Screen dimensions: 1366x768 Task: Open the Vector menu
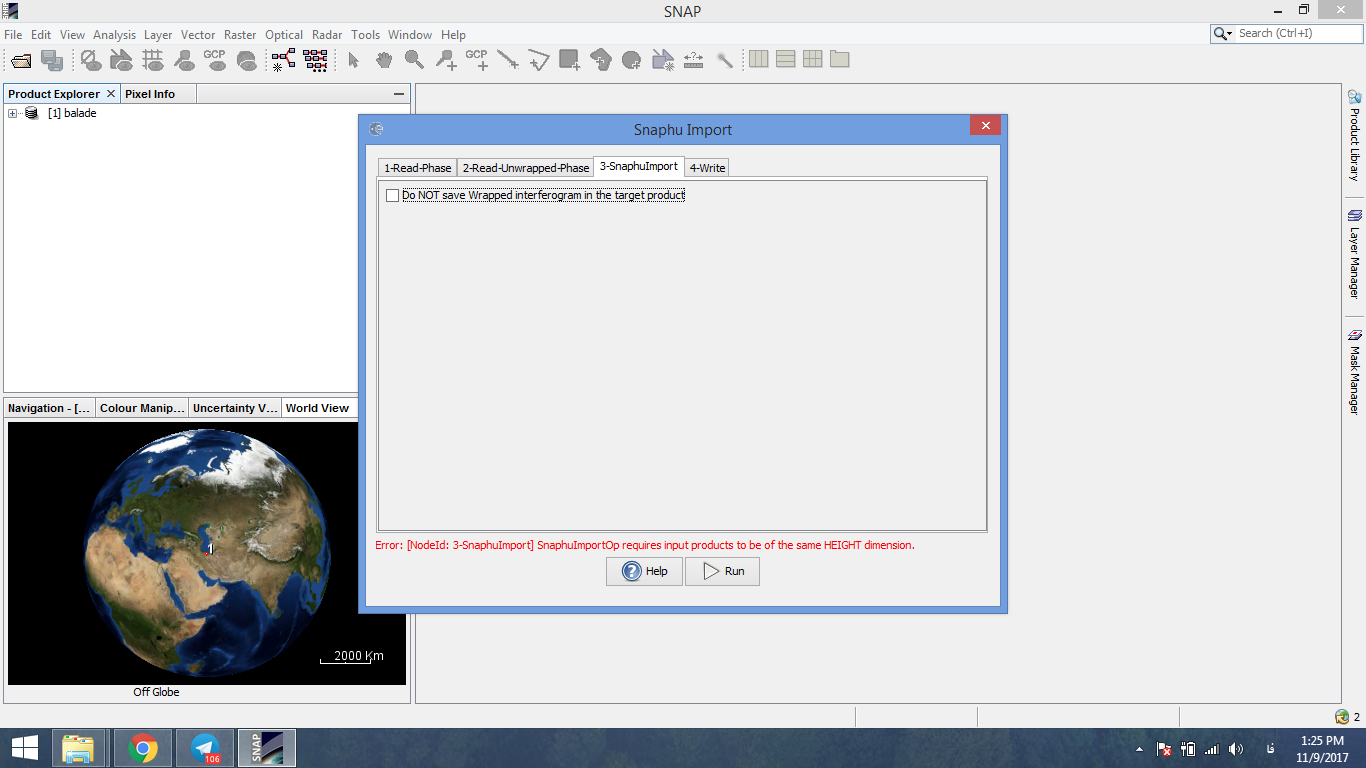[x=198, y=34]
